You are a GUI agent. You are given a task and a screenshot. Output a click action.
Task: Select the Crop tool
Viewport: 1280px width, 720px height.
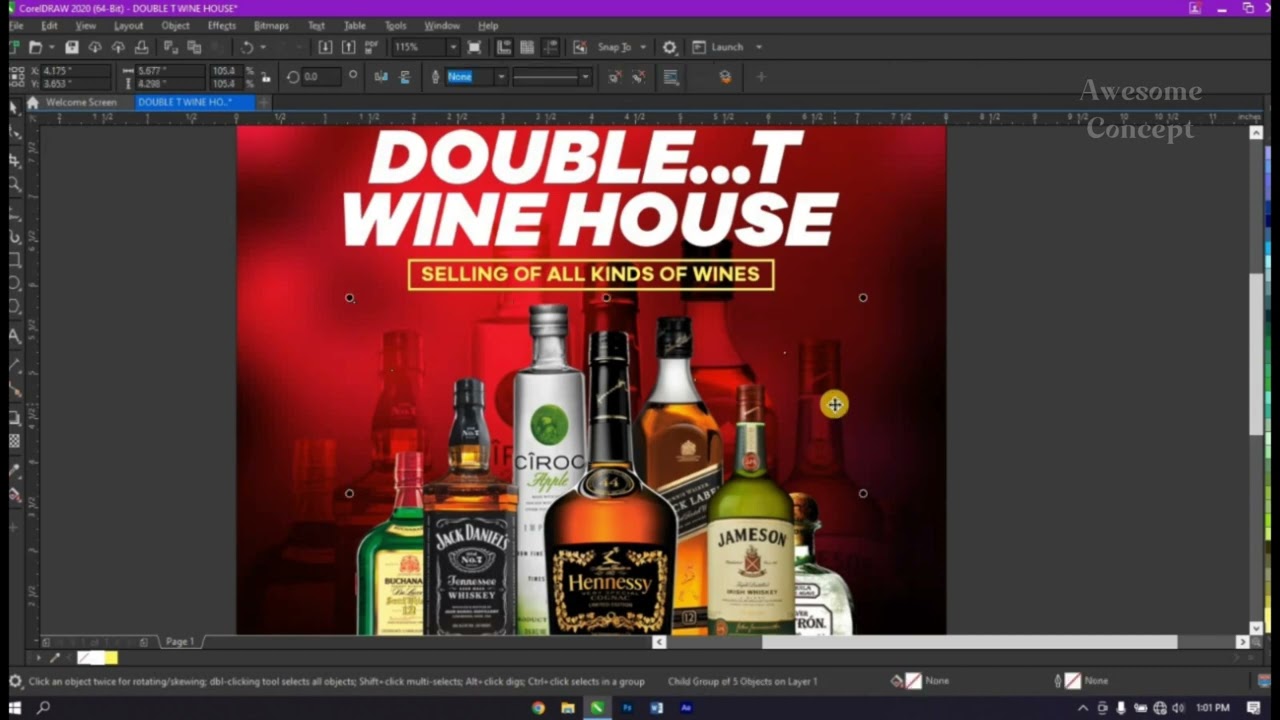pos(14,160)
